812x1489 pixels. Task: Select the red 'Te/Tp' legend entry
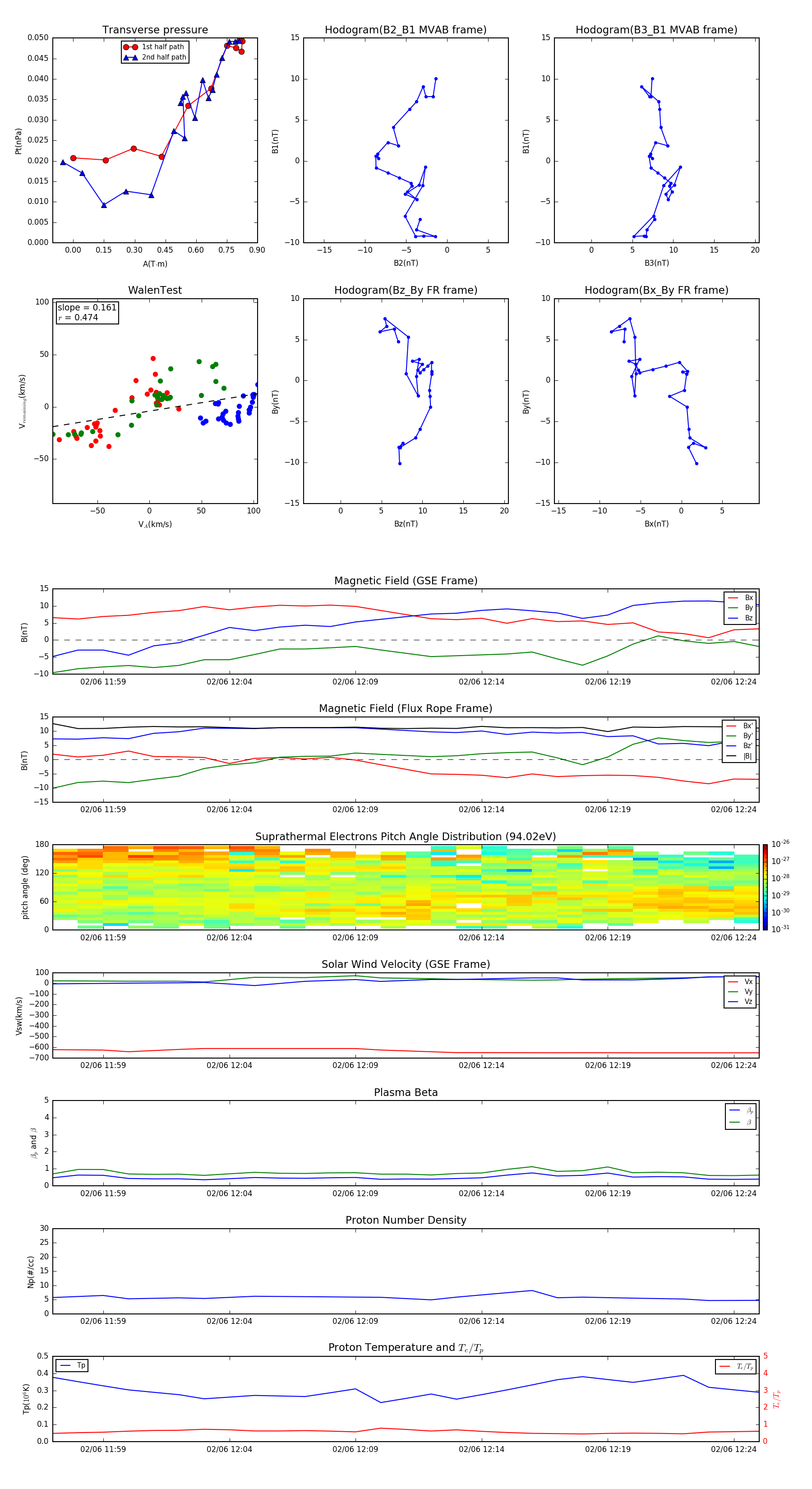736,1366
